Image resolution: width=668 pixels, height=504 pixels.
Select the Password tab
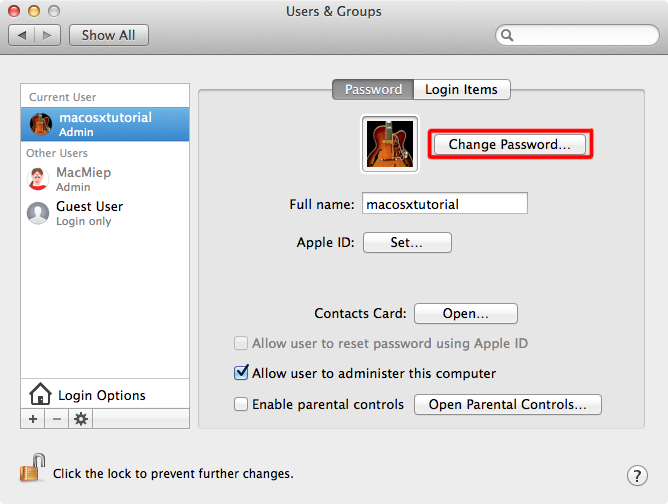point(373,89)
